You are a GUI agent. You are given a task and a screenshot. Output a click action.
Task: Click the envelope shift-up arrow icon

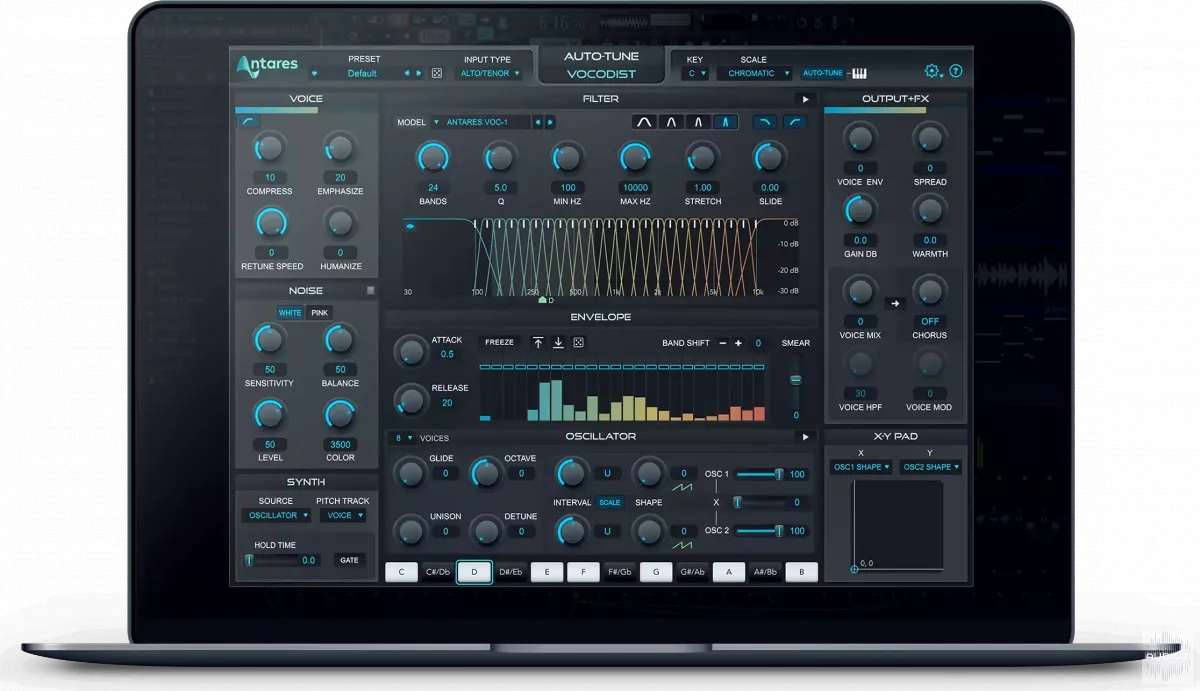click(538, 343)
